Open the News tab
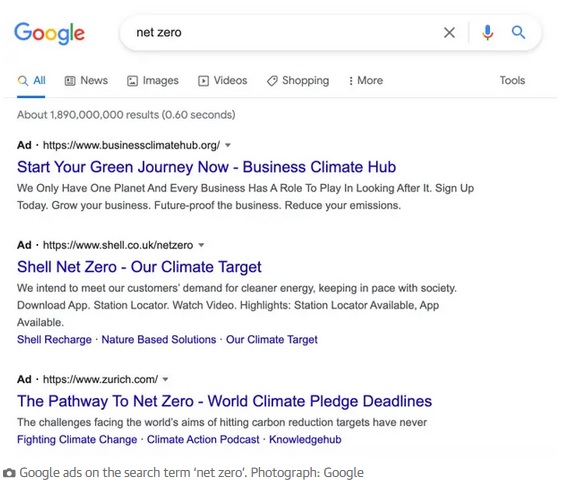Screen dimensions: 567x497 [86, 80]
